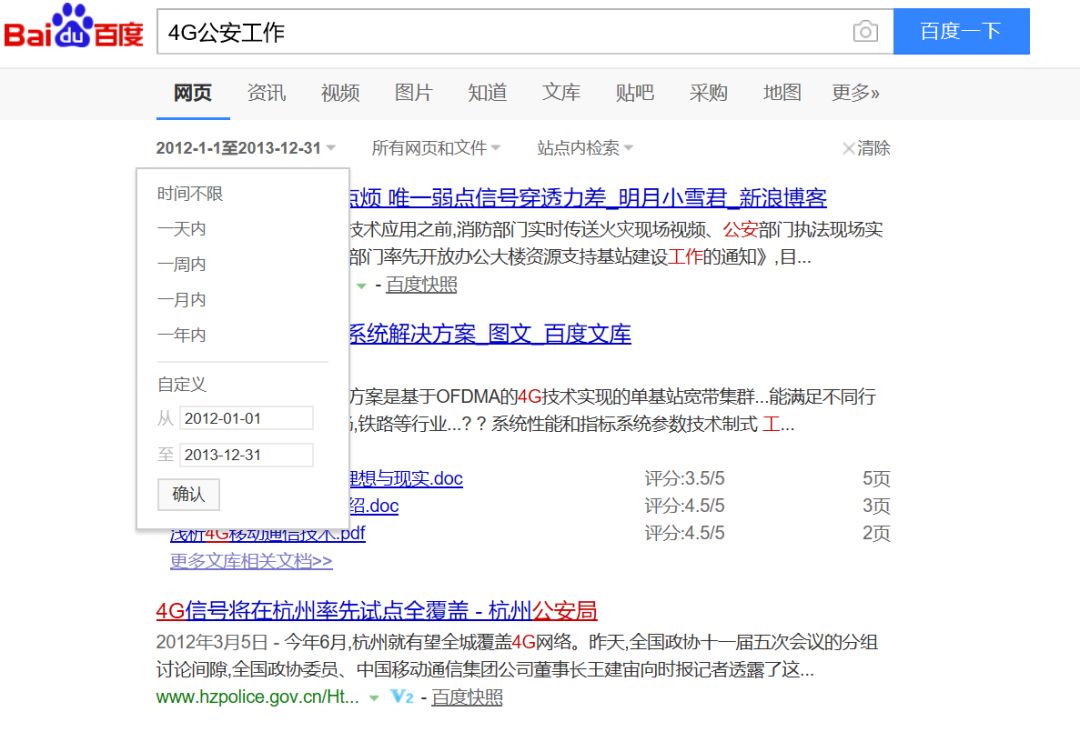1080x732 pixels.
Task: Click the 清除 clear-filters X
Action: [x=866, y=148]
